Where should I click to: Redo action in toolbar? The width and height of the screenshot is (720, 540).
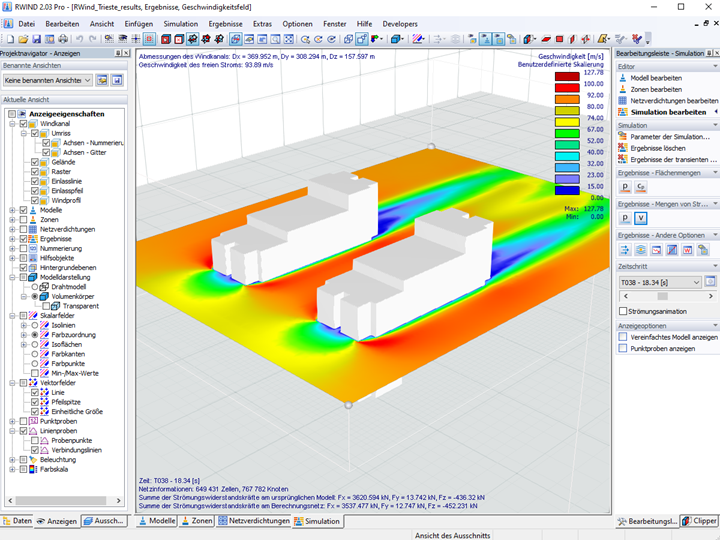tap(93, 39)
